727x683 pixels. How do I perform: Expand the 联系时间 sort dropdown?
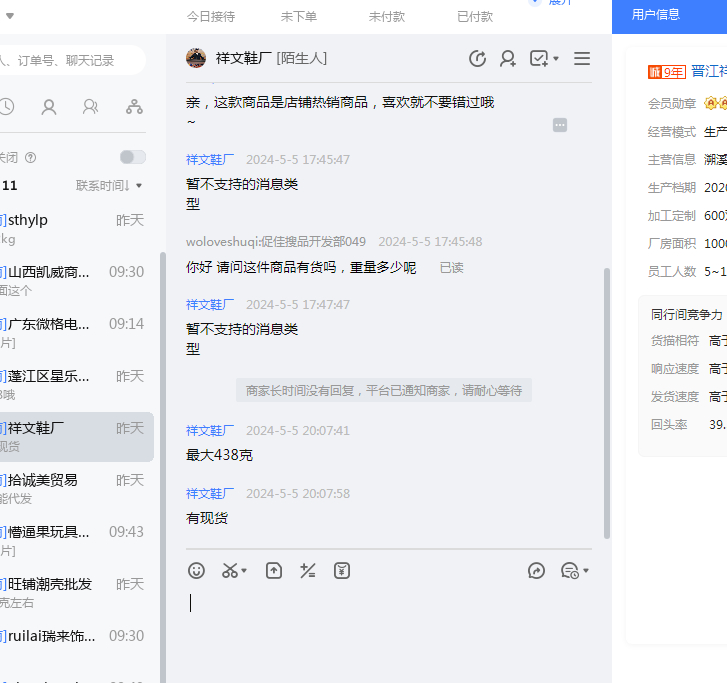point(109,185)
